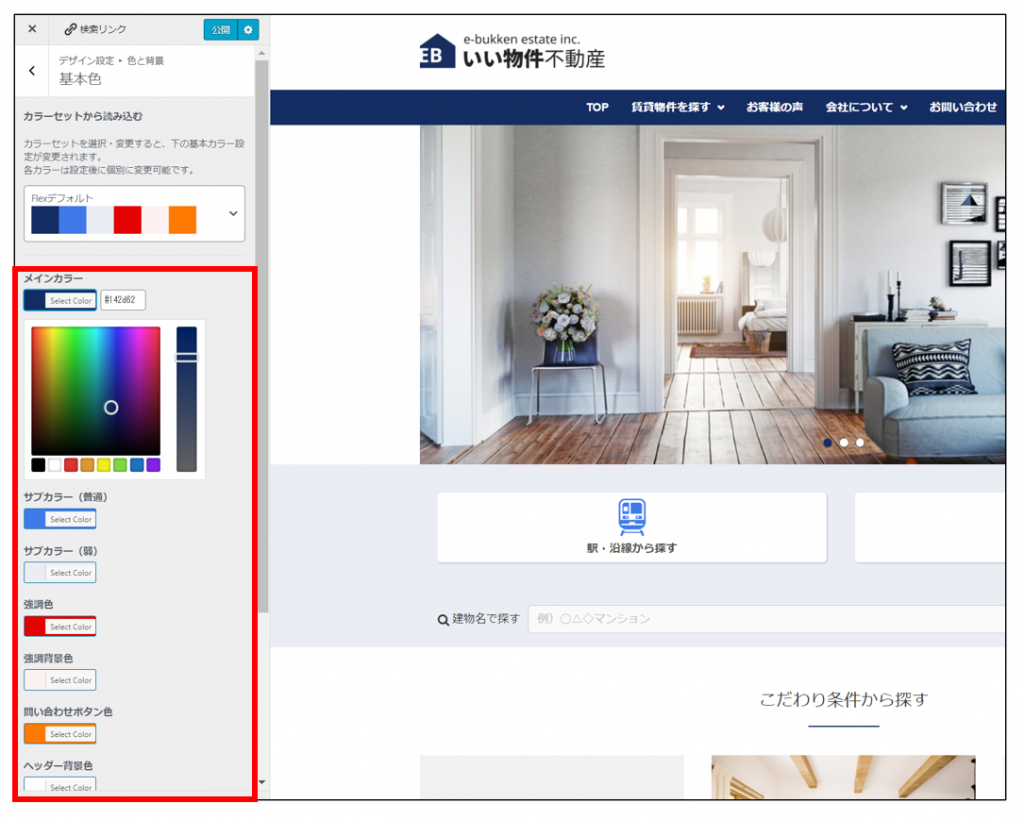
Task: Click the EB house logo icon
Action: pos(437,52)
